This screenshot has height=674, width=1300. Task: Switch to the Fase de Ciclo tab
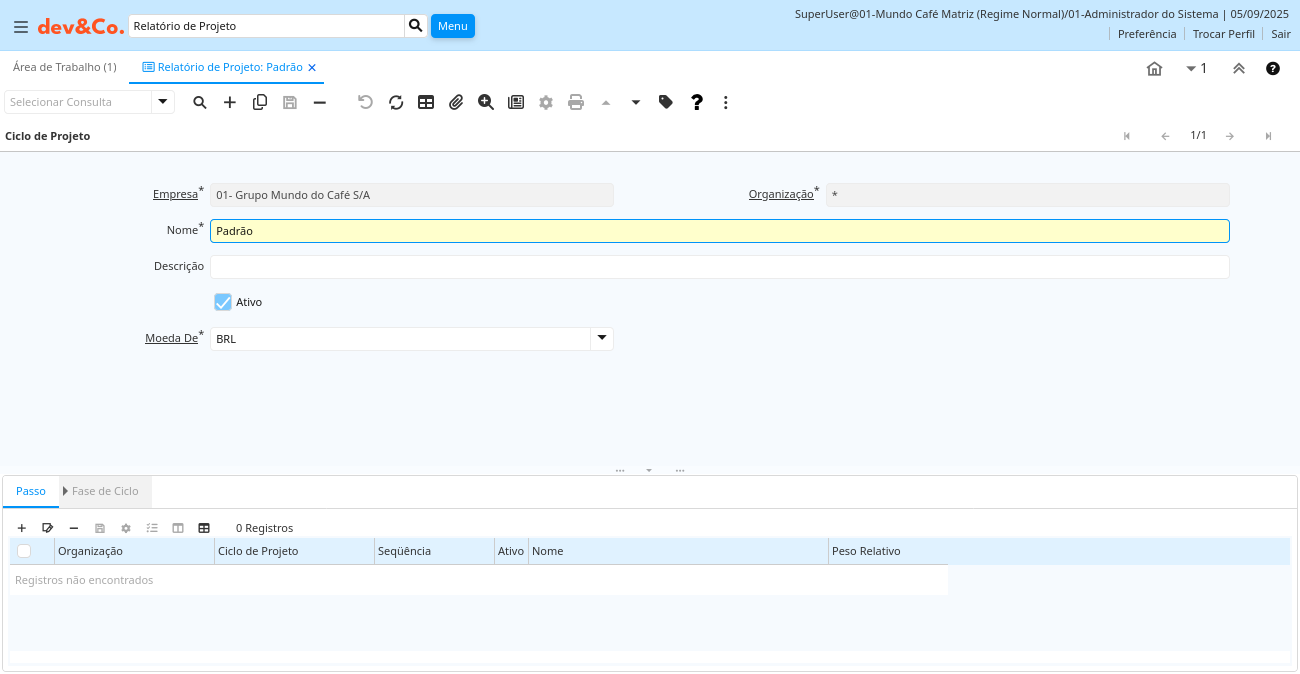tap(104, 491)
